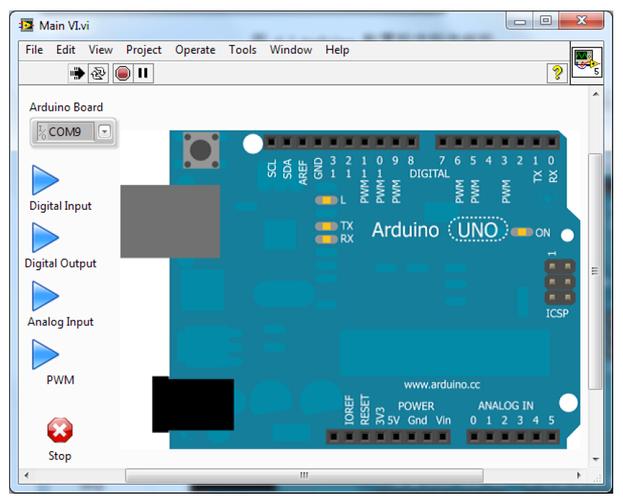The height and width of the screenshot is (500, 623).
Task: Click the Stop label text
Action: coord(60,456)
